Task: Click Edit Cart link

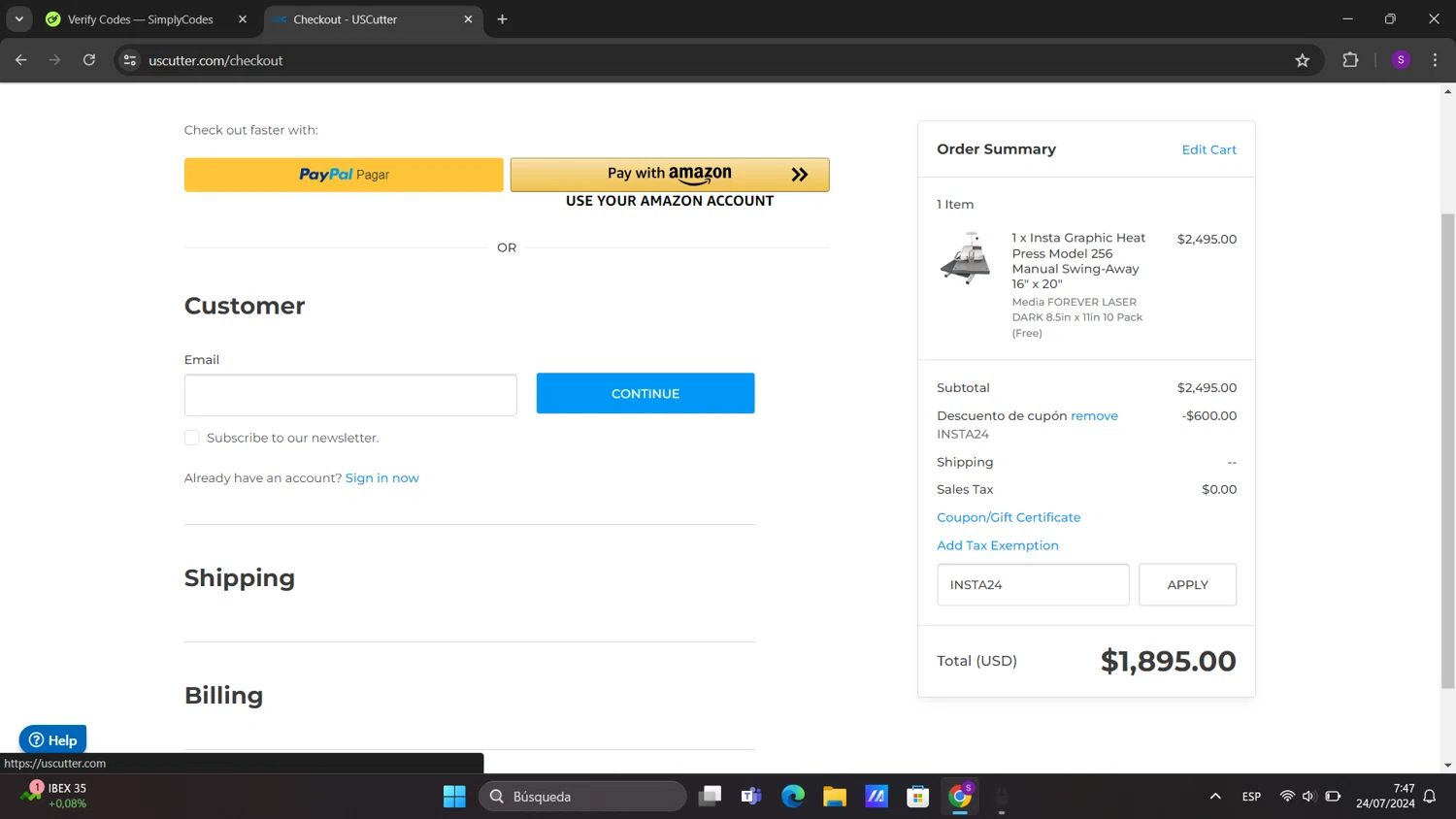Action: pyautogui.click(x=1208, y=149)
